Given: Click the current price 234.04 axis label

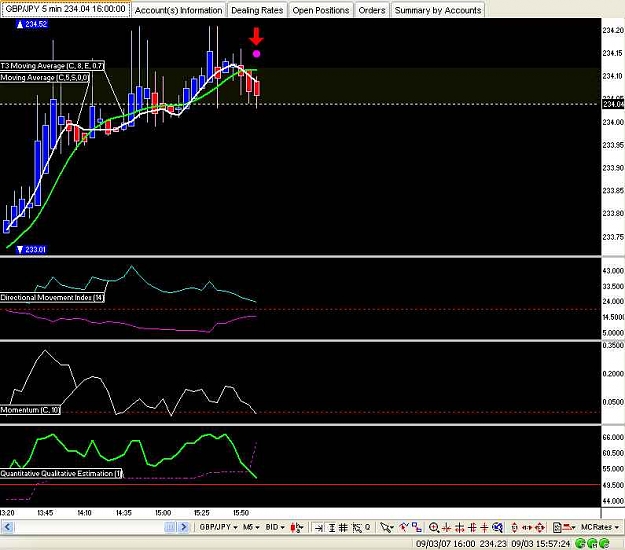Looking at the screenshot, I should [613, 104].
